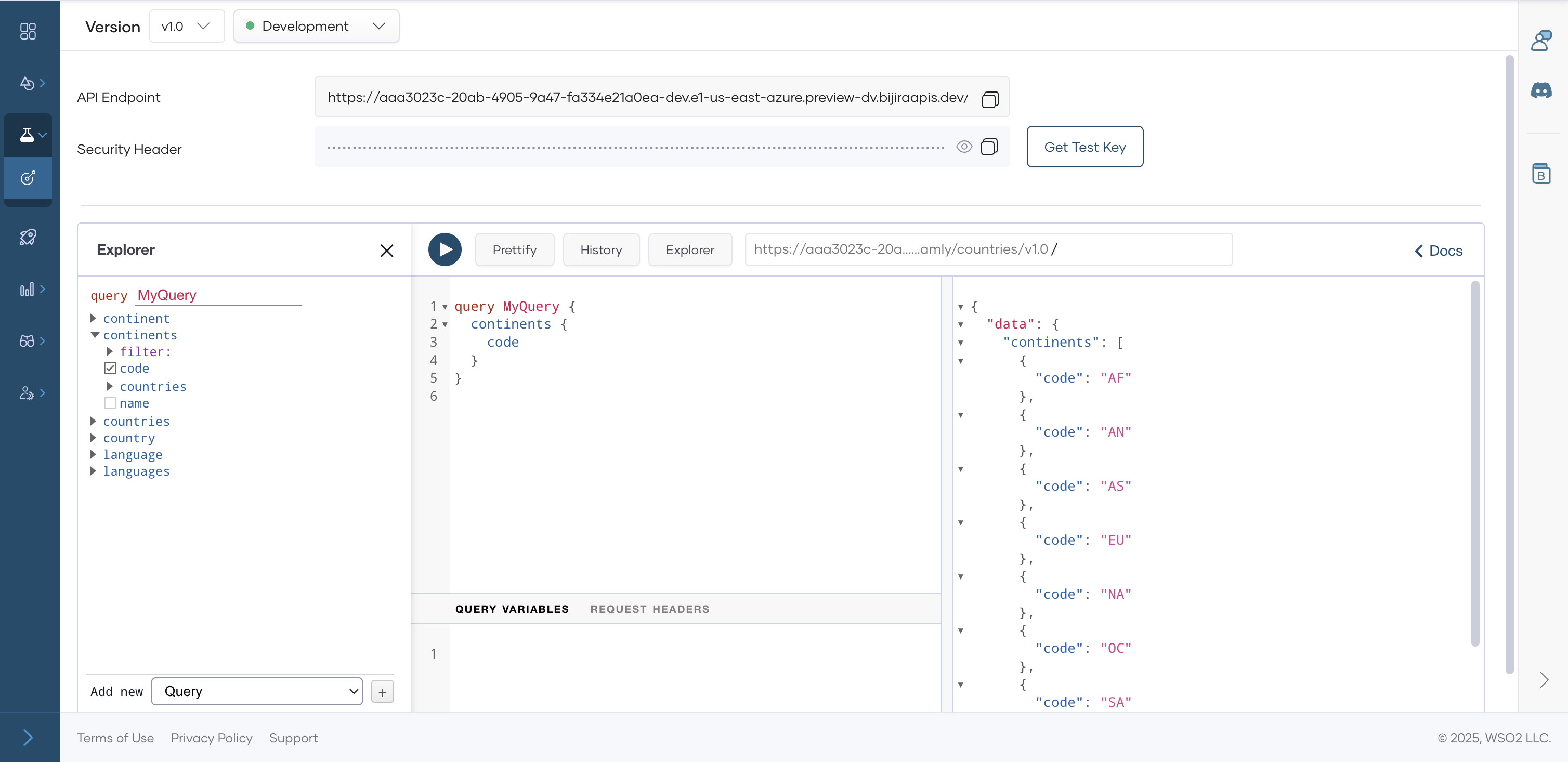The width and height of the screenshot is (1568, 762).
Task: Click the results pane vertical scrollbar
Action: (x=1474, y=463)
